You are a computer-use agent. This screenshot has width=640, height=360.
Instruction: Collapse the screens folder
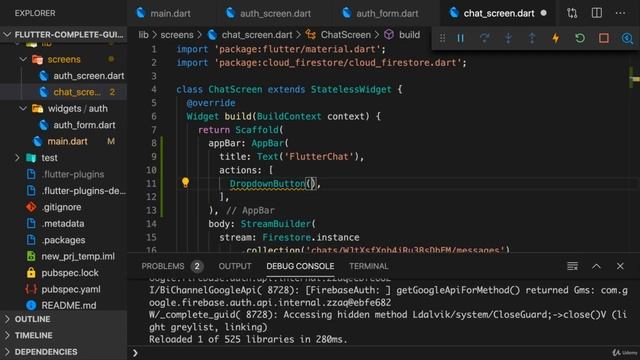pyautogui.click(x=64, y=60)
